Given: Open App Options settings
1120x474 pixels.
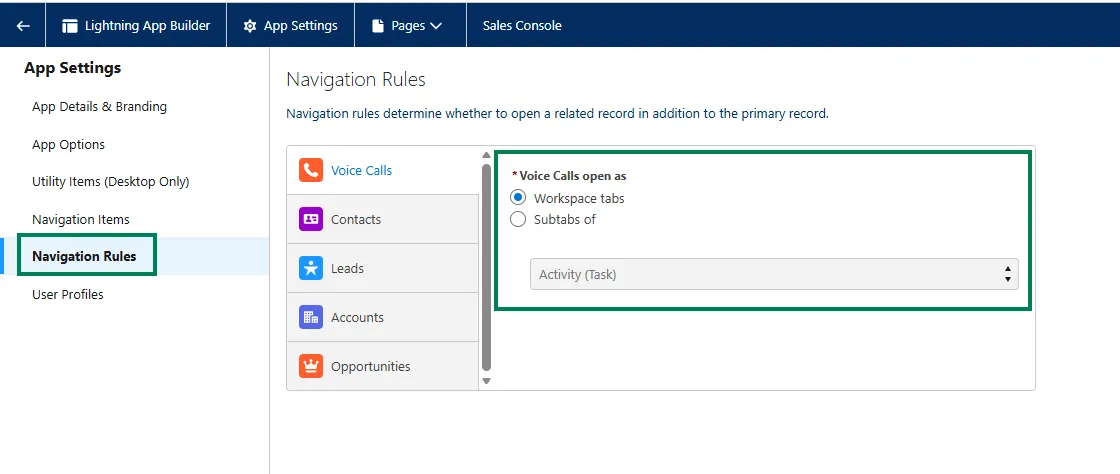Looking at the screenshot, I should pyautogui.click(x=69, y=144).
